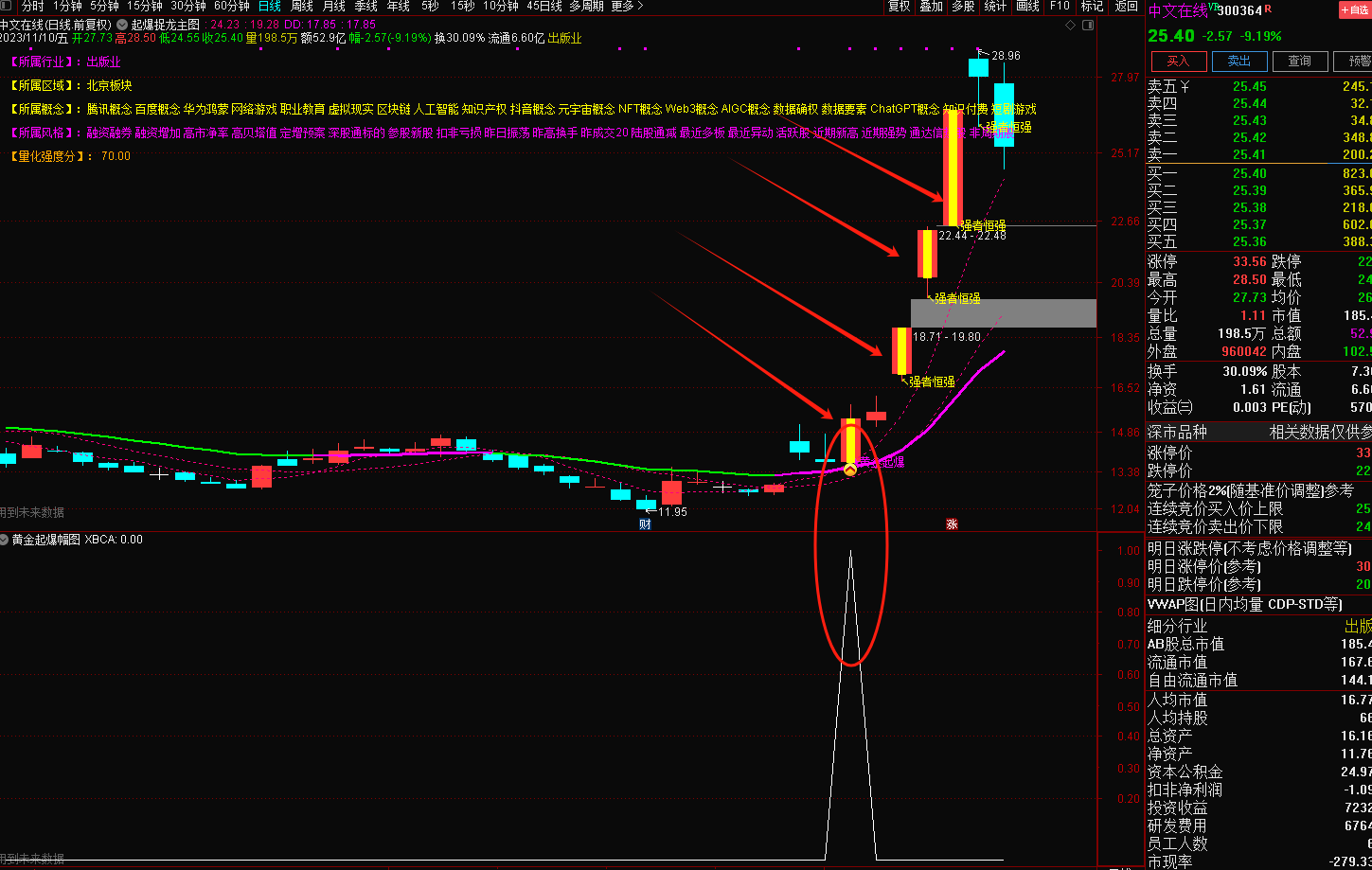
Task: Click the 买一 bid row at 25.40
Action: pos(1259,173)
